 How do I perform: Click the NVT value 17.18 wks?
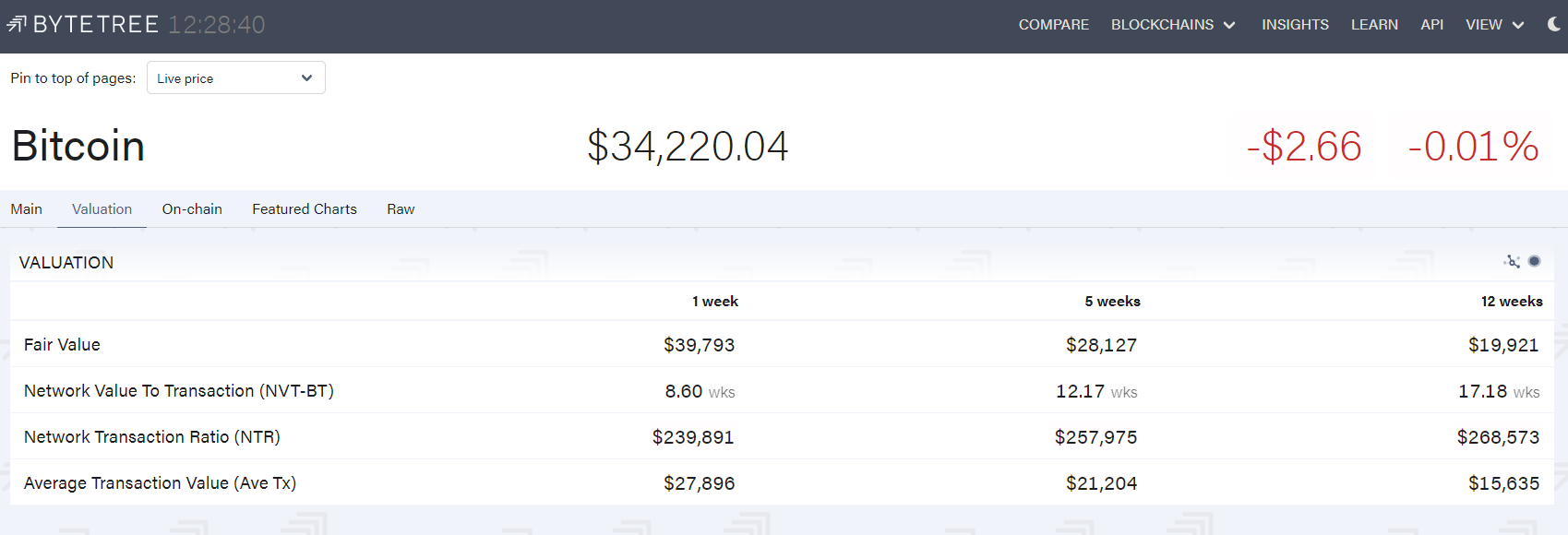coord(1499,391)
